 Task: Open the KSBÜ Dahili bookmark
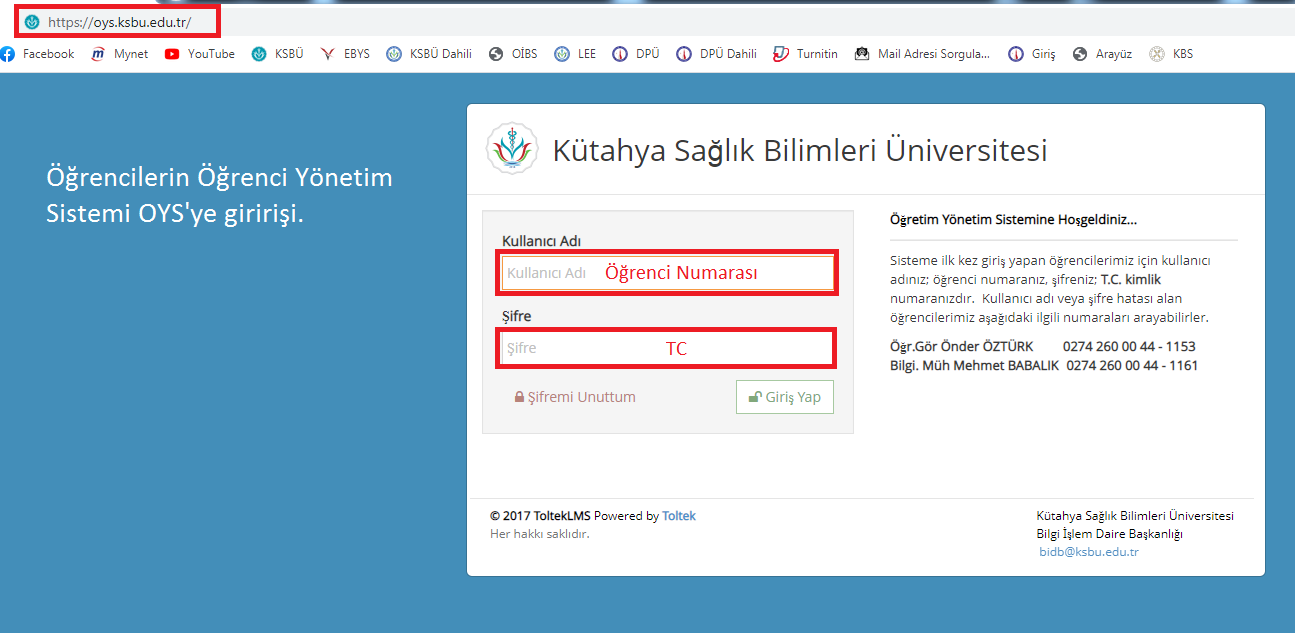429,54
